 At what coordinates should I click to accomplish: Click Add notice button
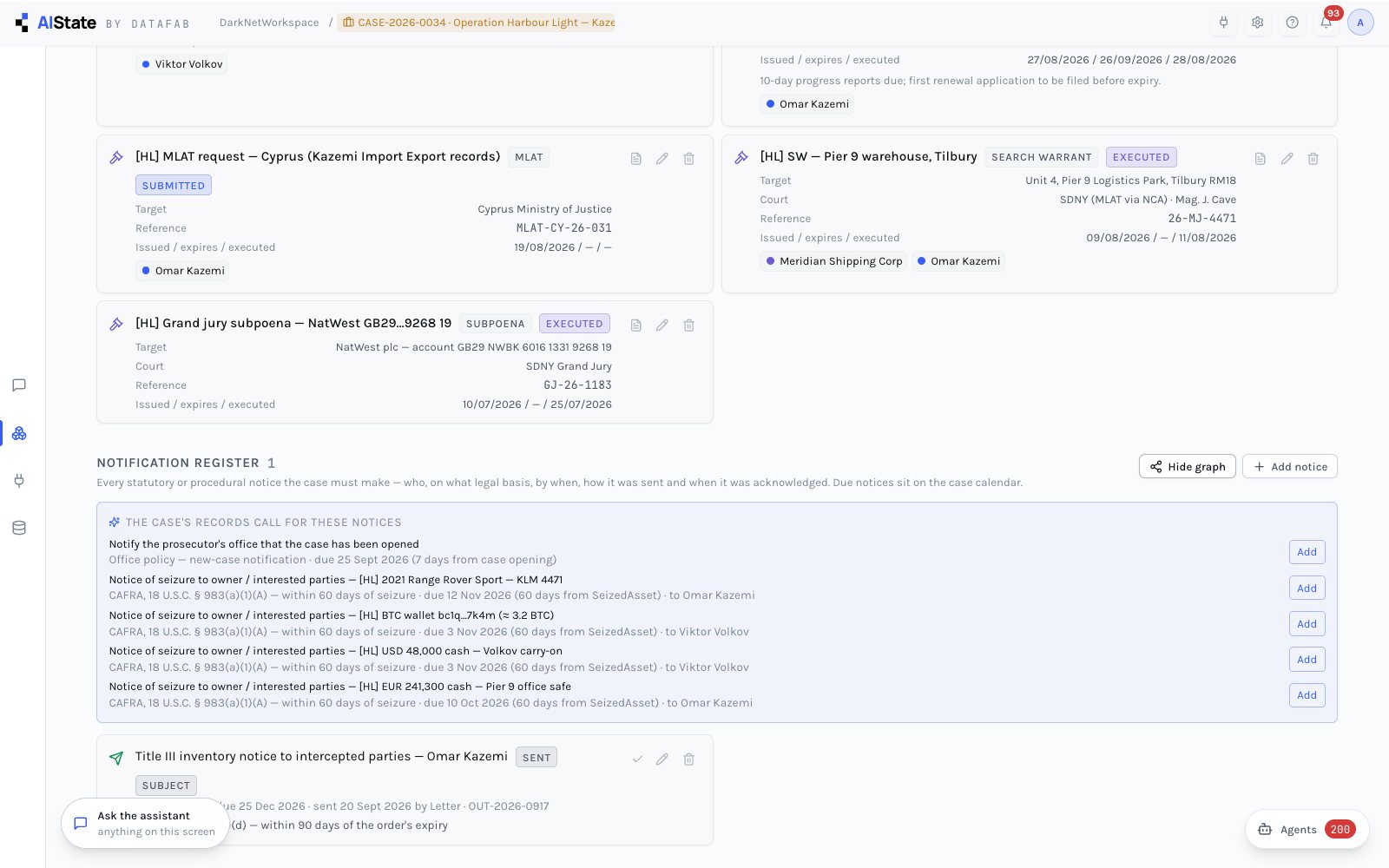[x=1290, y=466]
